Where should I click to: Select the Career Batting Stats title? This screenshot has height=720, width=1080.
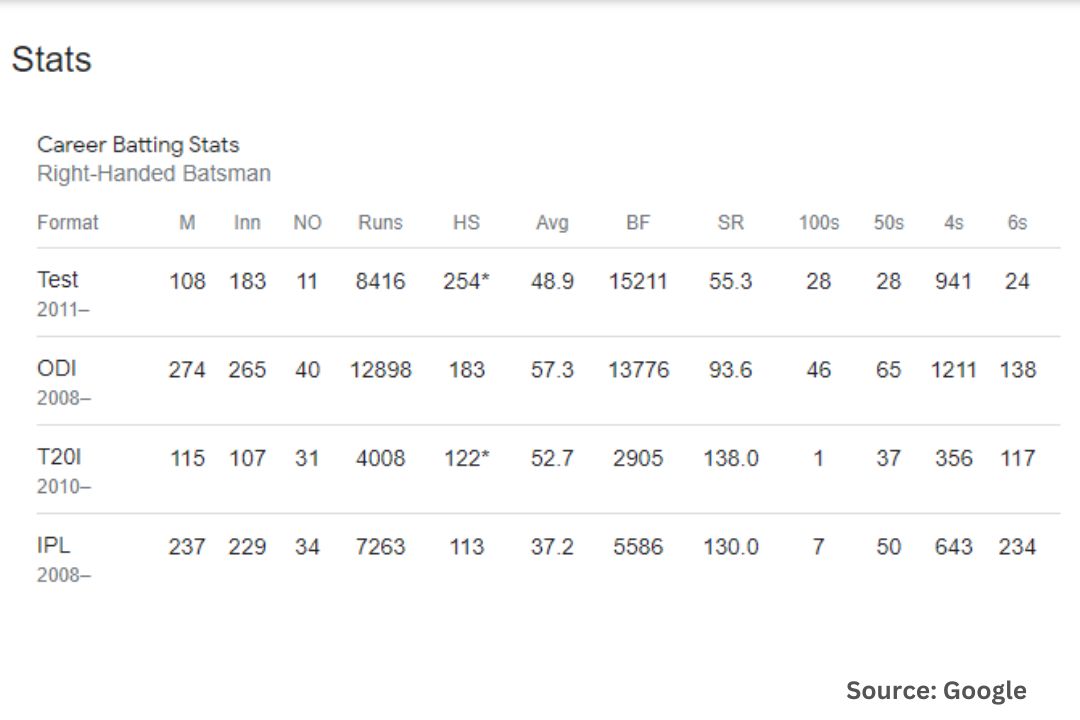138,145
